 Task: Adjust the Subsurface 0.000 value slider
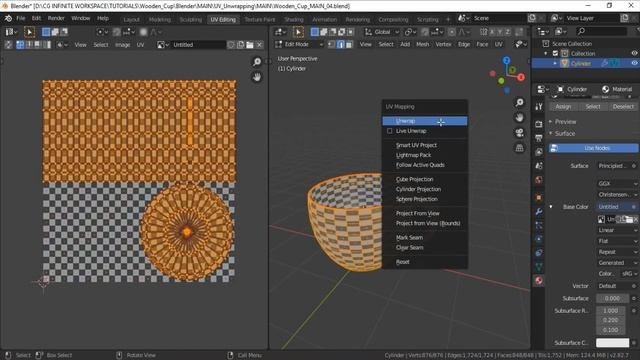612,298
